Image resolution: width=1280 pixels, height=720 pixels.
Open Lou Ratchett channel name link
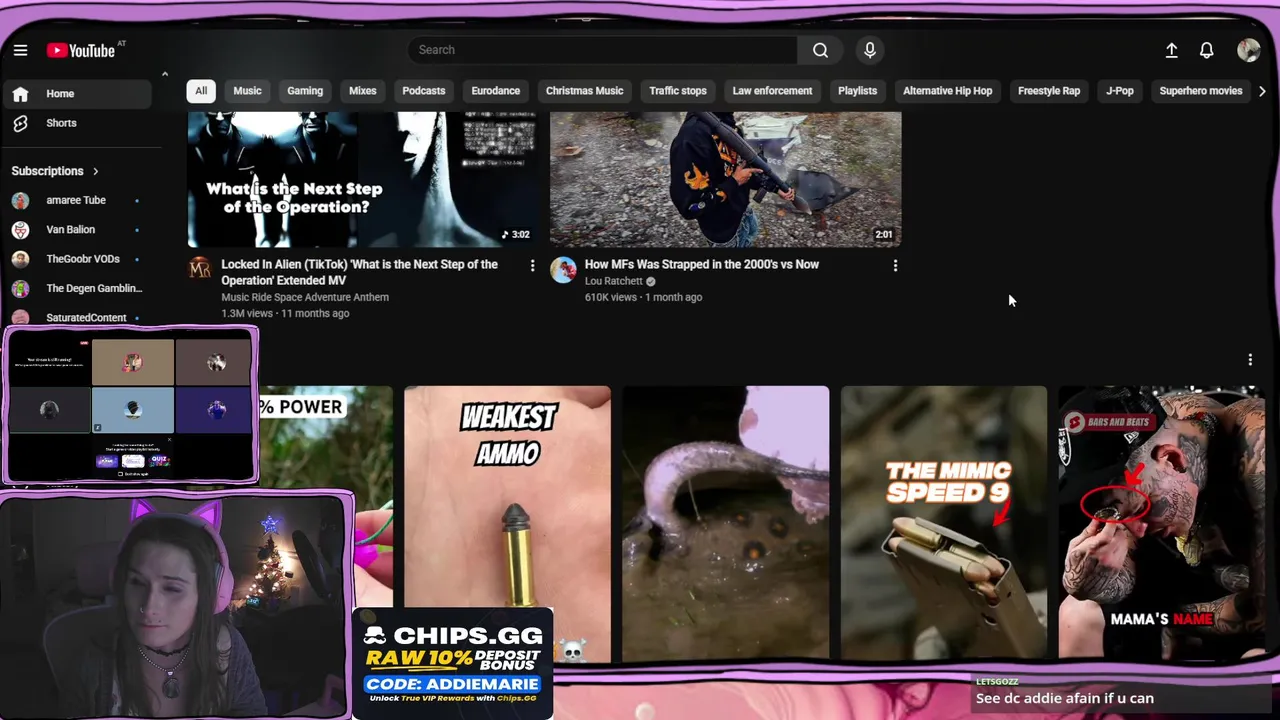tap(614, 281)
